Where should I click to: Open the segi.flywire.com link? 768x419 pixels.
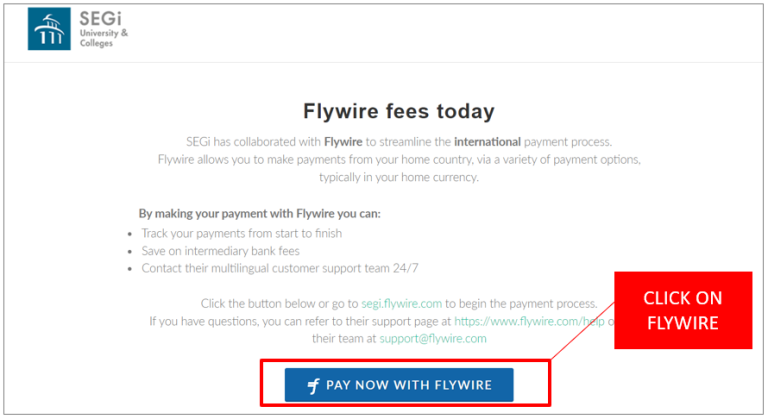point(402,303)
